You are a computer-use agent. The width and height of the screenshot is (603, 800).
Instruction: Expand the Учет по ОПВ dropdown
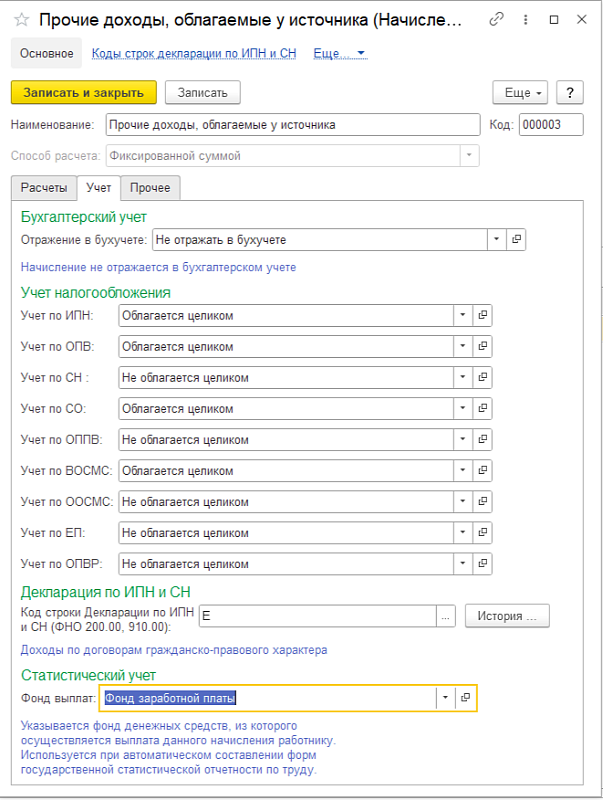462,347
